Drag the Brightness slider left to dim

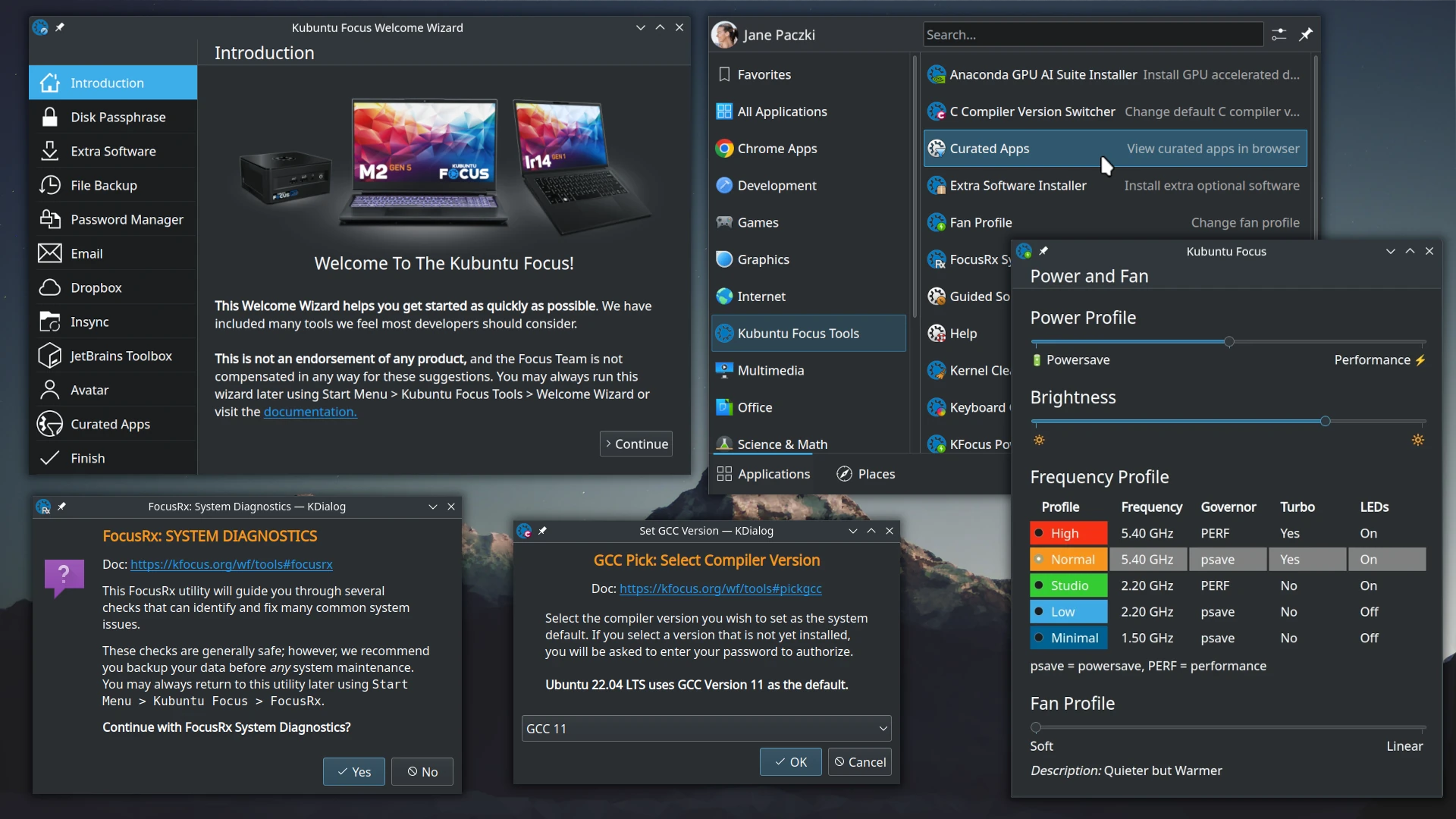coord(1327,421)
